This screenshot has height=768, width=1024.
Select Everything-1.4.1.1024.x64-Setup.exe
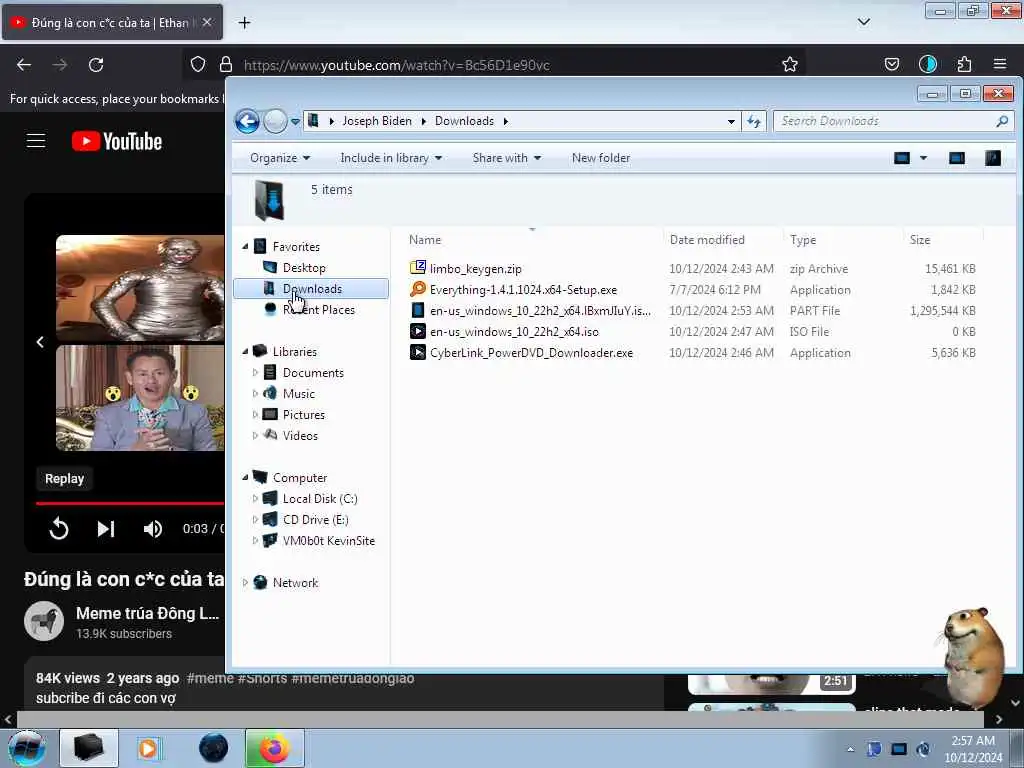click(x=523, y=289)
